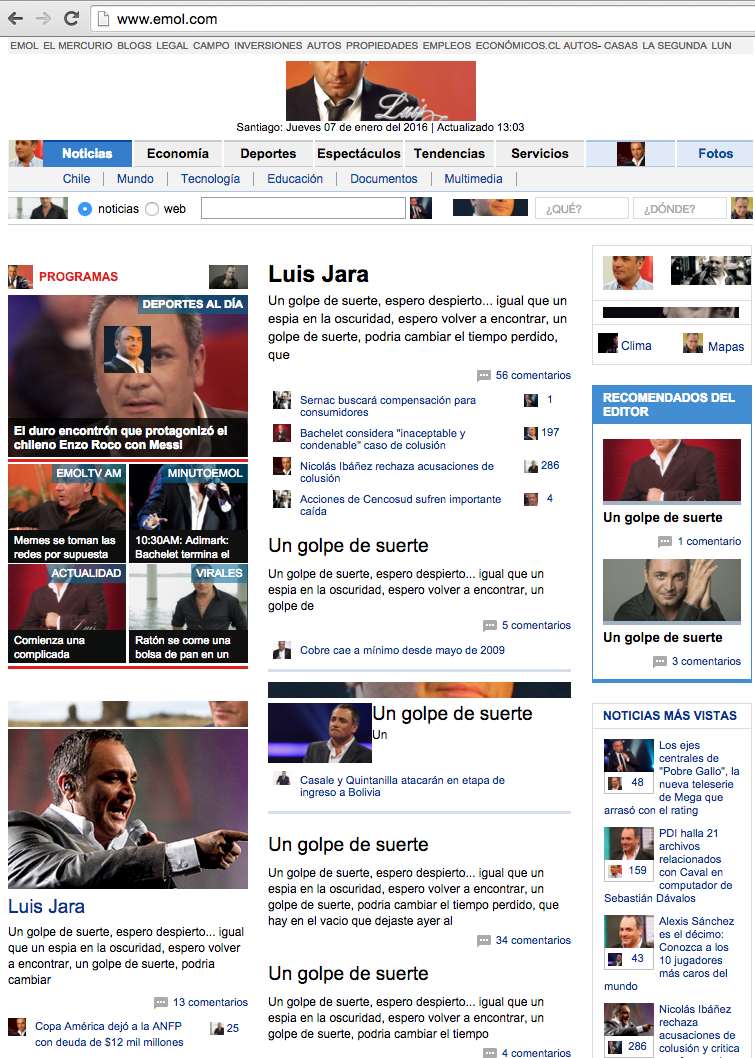The image size is (755, 1058).
Task: Open the VIRALES thumbnail
Action: coord(188,613)
